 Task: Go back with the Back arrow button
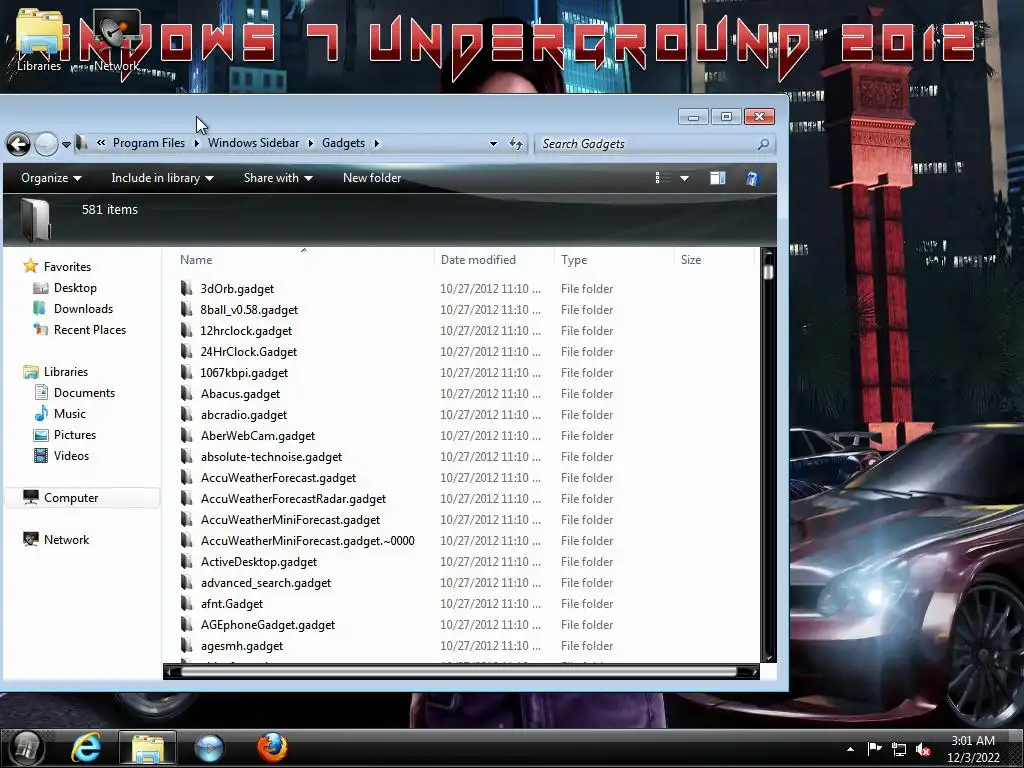(19, 144)
